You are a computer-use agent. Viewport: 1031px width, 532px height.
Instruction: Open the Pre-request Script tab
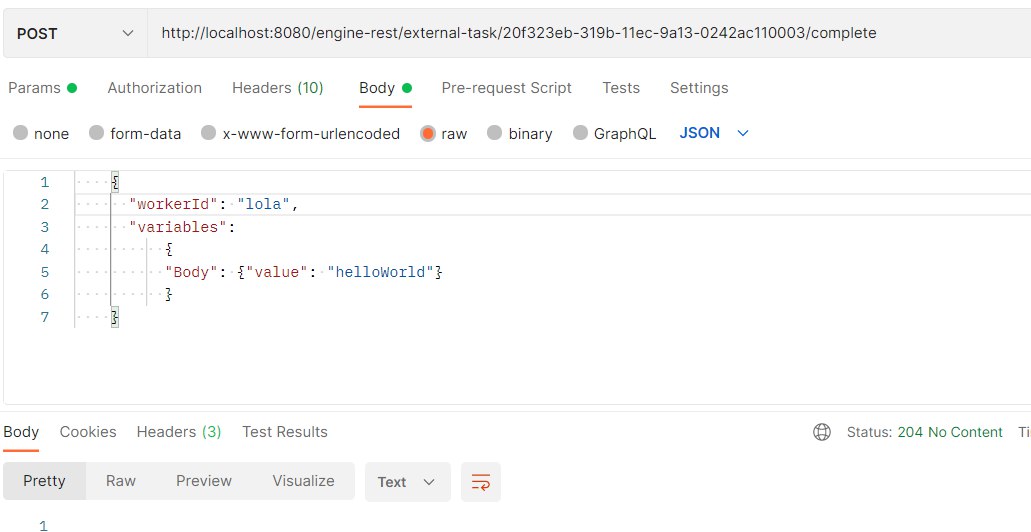pyautogui.click(x=506, y=88)
